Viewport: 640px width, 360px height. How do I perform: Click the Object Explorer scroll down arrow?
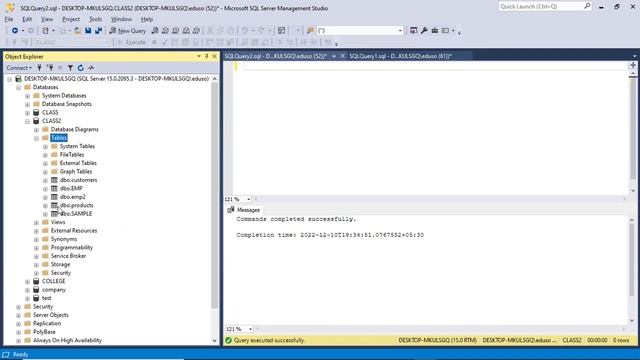pyautogui.click(x=215, y=340)
